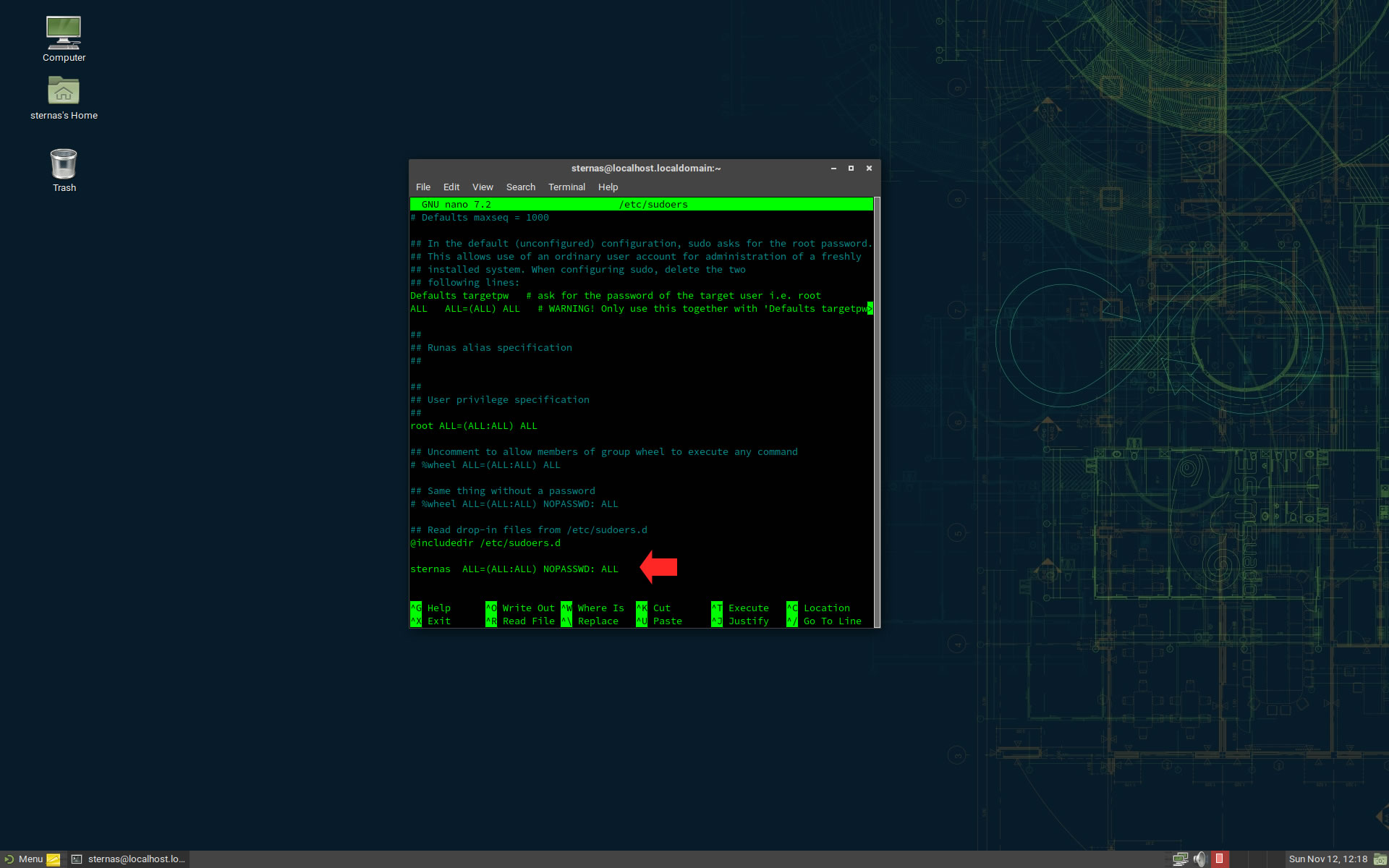Viewport: 1389px width, 868px height.
Task: Close the terminal window
Action: pyautogui.click(x=869, y=169)
